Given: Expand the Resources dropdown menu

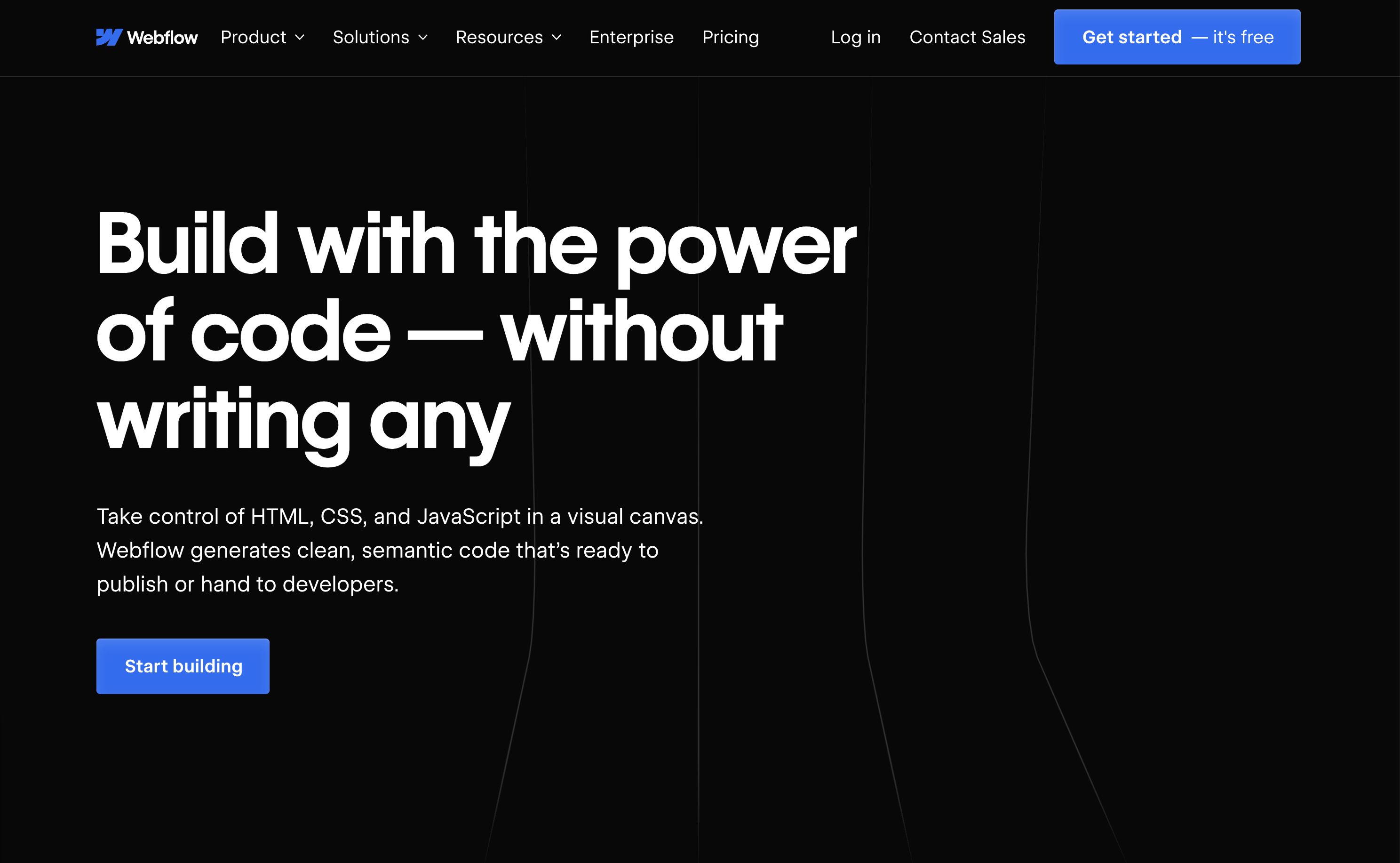Looking at the screenshot, I should 508,37.
